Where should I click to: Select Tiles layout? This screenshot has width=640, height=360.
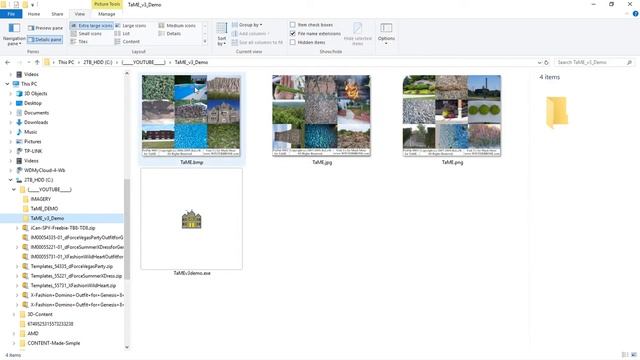coord(79,42)
